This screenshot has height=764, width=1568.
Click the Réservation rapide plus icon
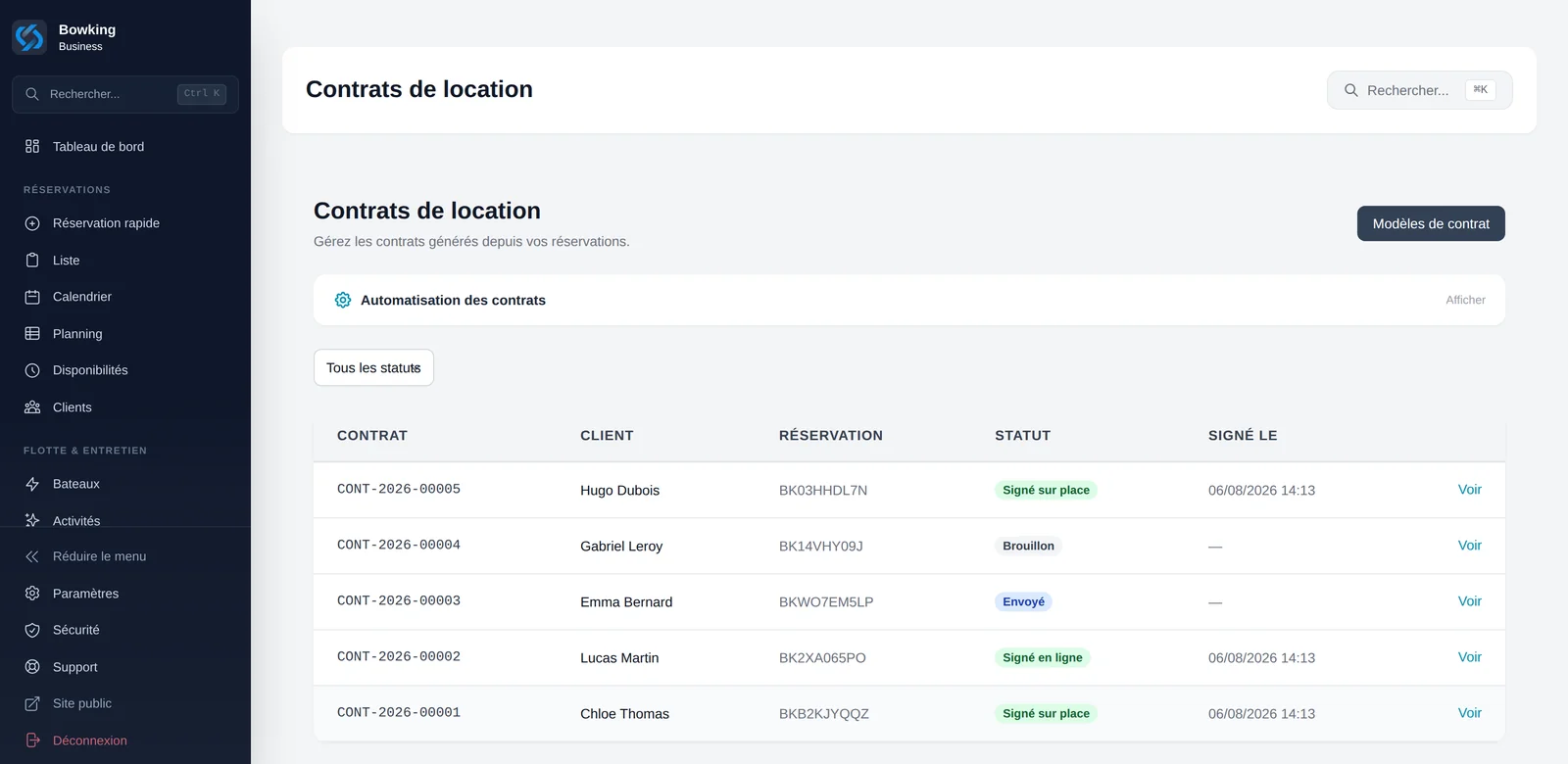[32, 223]
